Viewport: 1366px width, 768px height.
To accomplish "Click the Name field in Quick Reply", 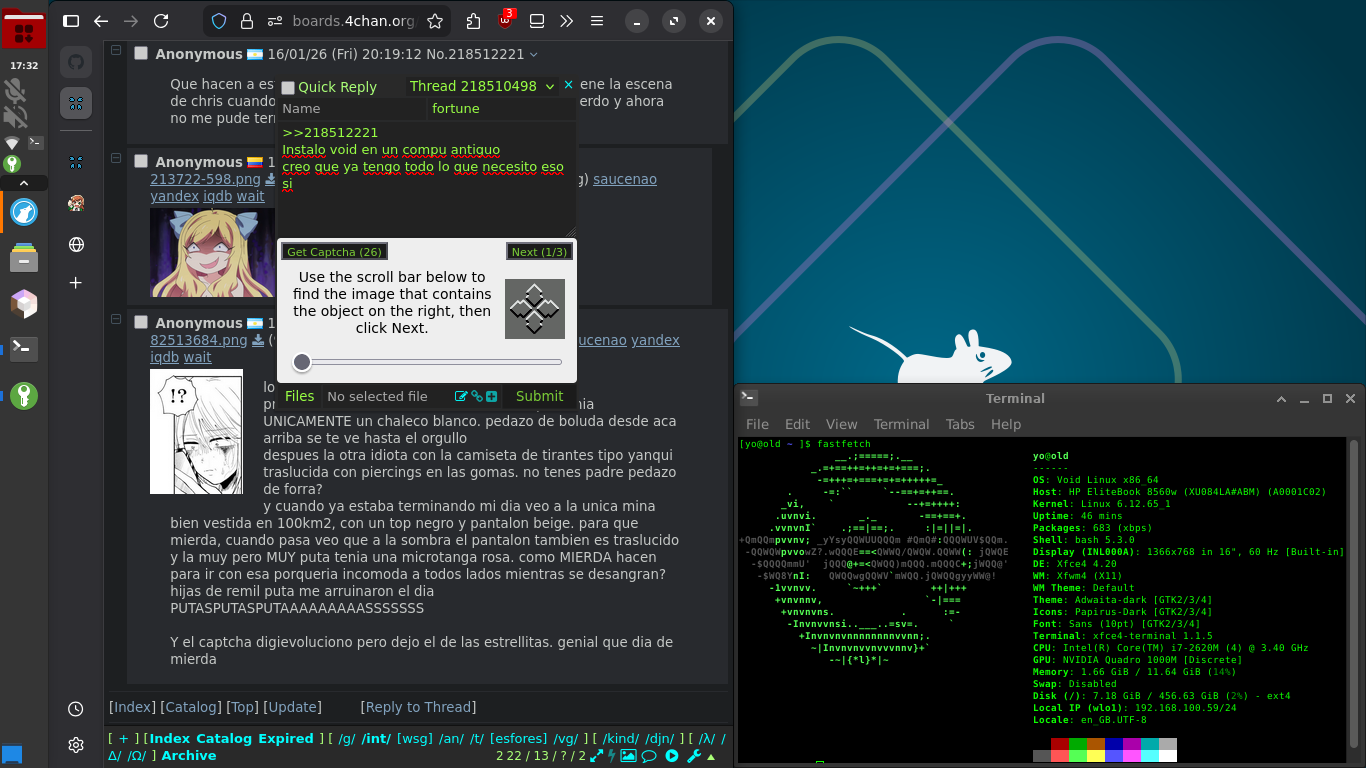I will coord(353,108).
